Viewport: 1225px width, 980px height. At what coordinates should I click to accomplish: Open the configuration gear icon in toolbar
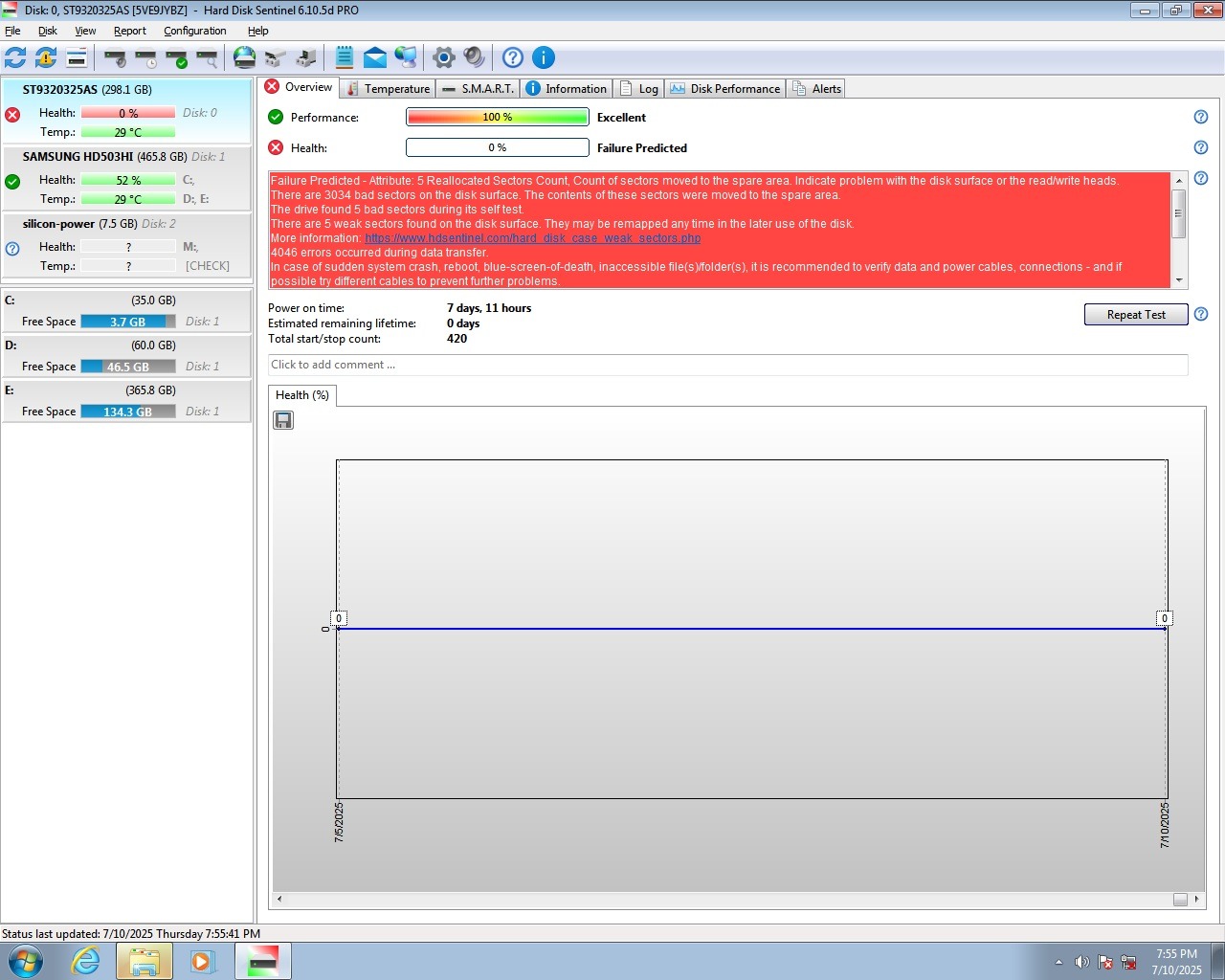coord(443,57)
